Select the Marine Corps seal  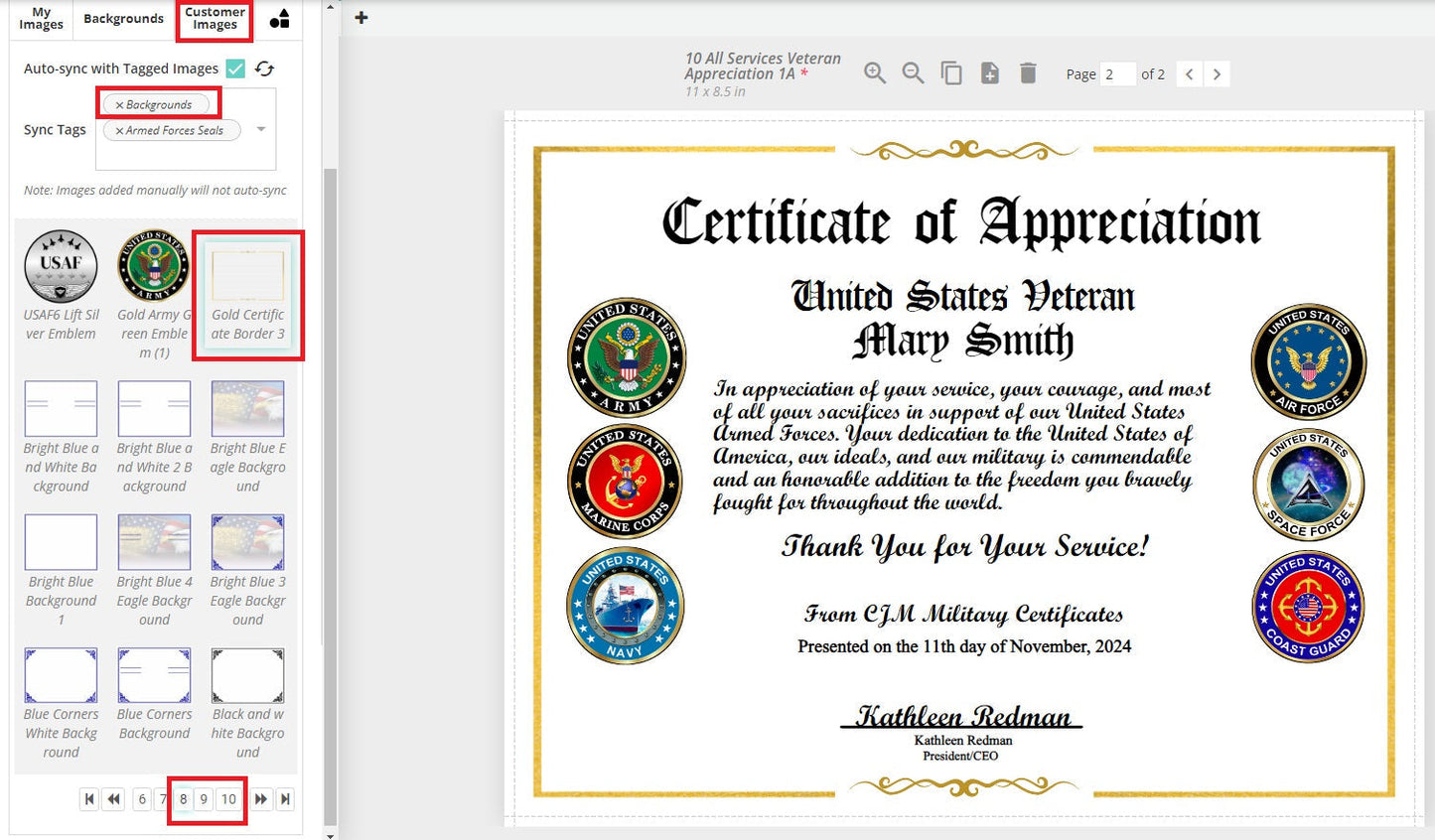[625, 482]
